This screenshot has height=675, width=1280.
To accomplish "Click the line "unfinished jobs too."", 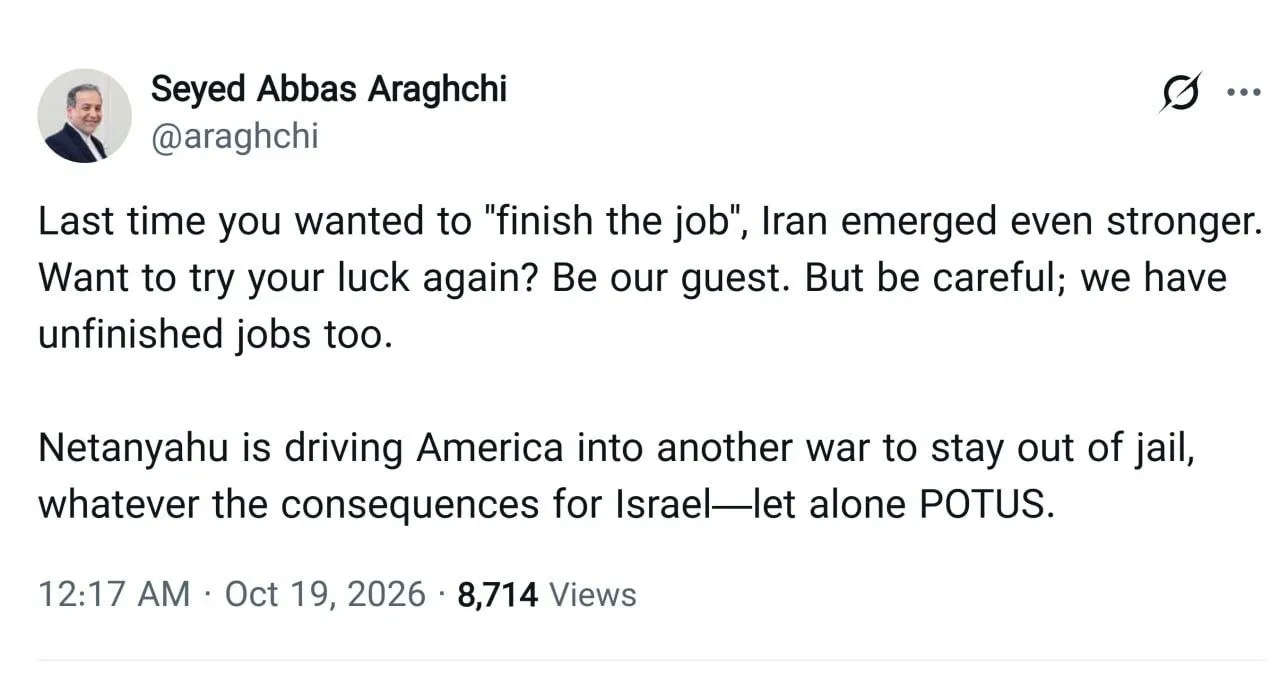I will point(211,335).
